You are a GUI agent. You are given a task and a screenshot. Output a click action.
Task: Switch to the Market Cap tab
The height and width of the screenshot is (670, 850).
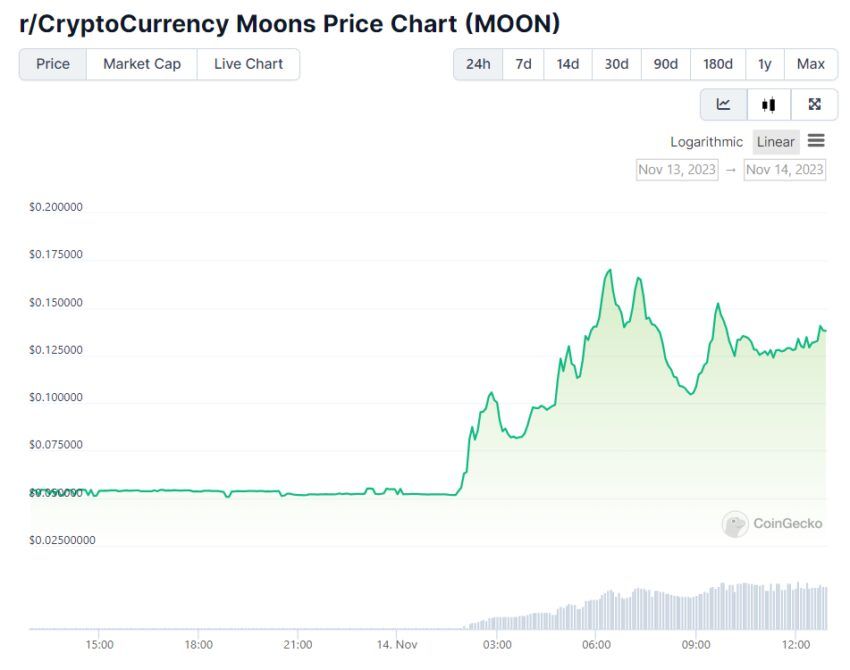click(x=141, y=64)
